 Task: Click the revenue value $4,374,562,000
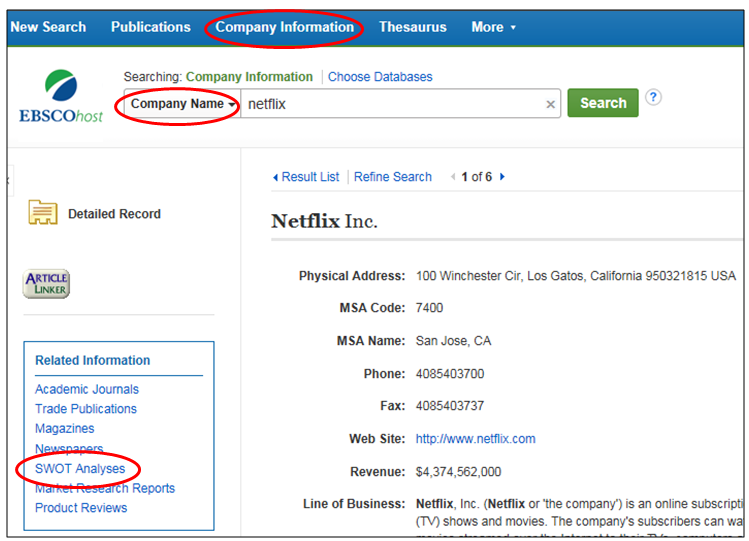[x=458, y=472]
